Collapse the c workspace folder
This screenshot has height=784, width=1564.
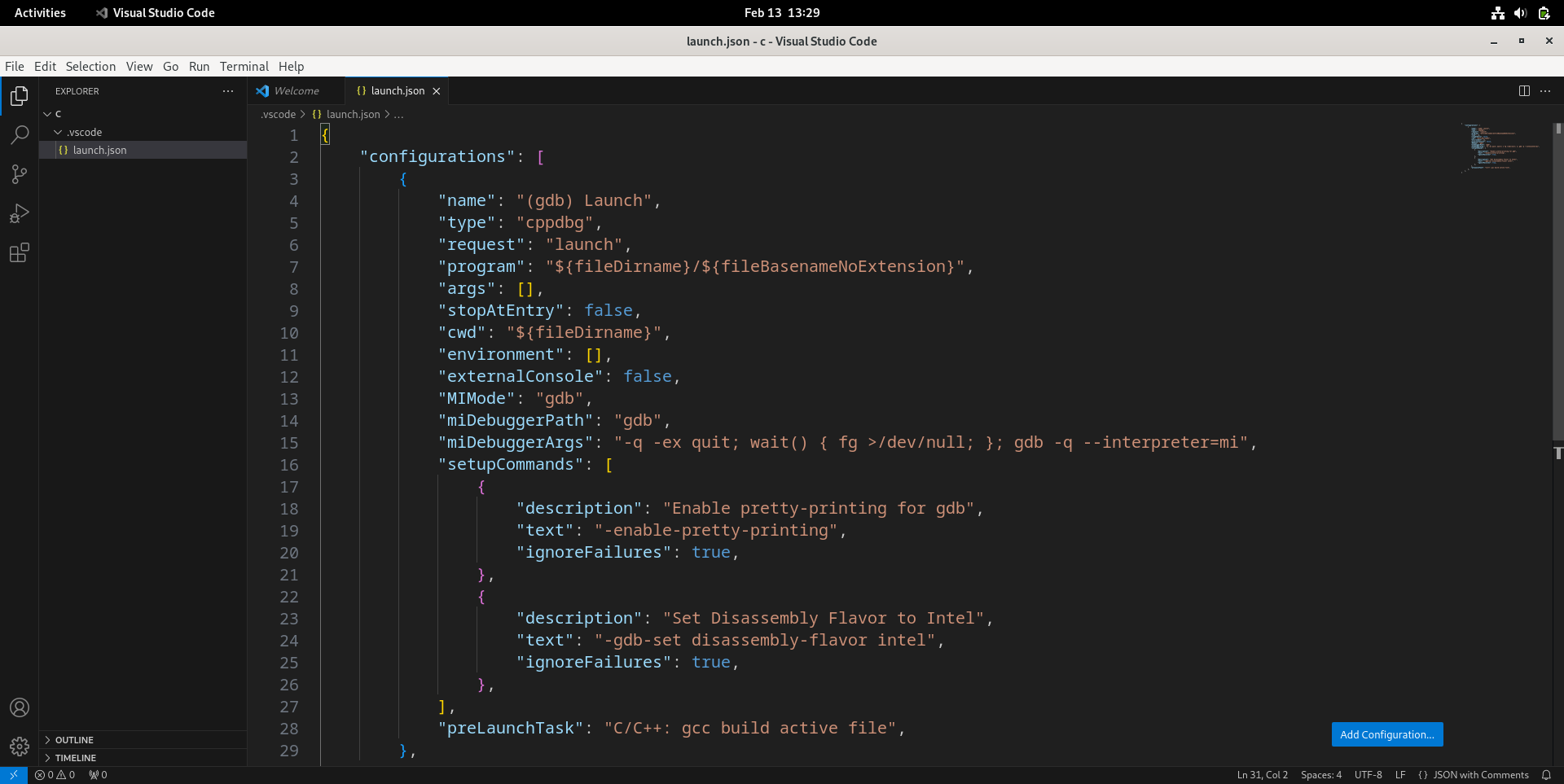pos(143,114)
